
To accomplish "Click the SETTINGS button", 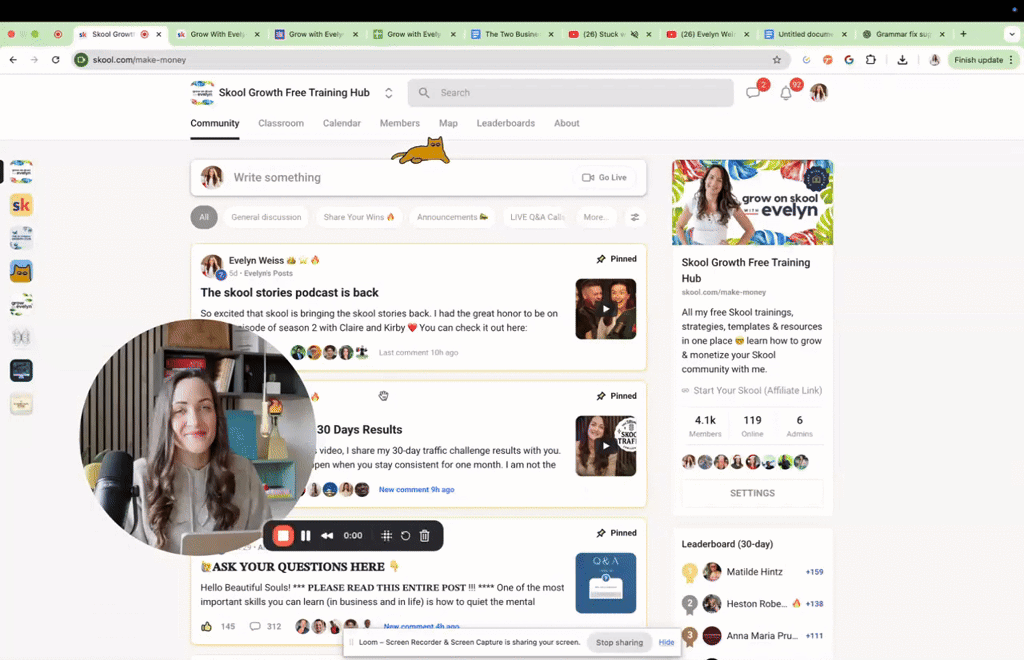I will pos(752,494).
